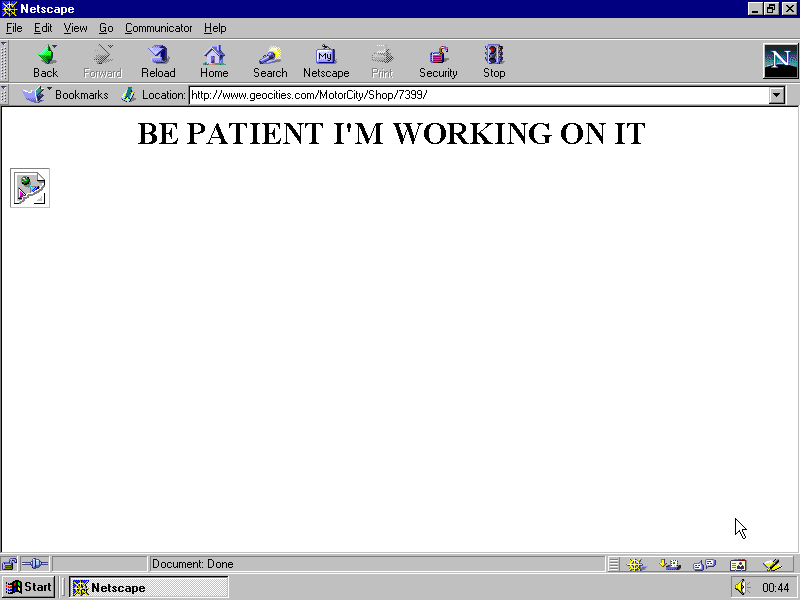Open the Bookmarks dropdown
Image resolution: width=800 pixels, height=600 pixels.
pos(72,94)
